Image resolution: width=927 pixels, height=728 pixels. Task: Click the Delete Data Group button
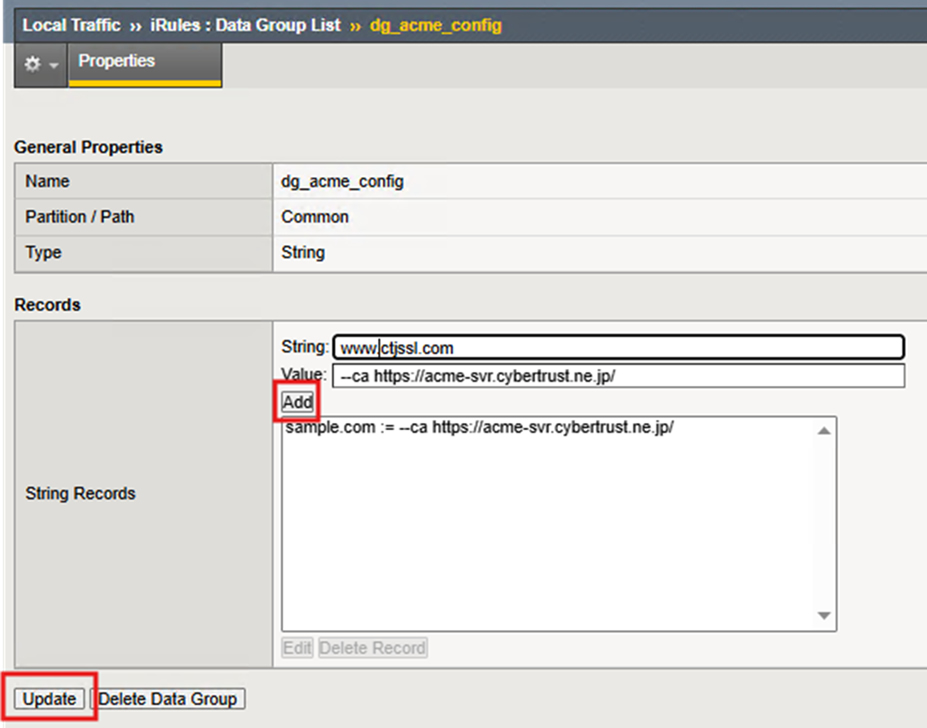pos(168,699)
